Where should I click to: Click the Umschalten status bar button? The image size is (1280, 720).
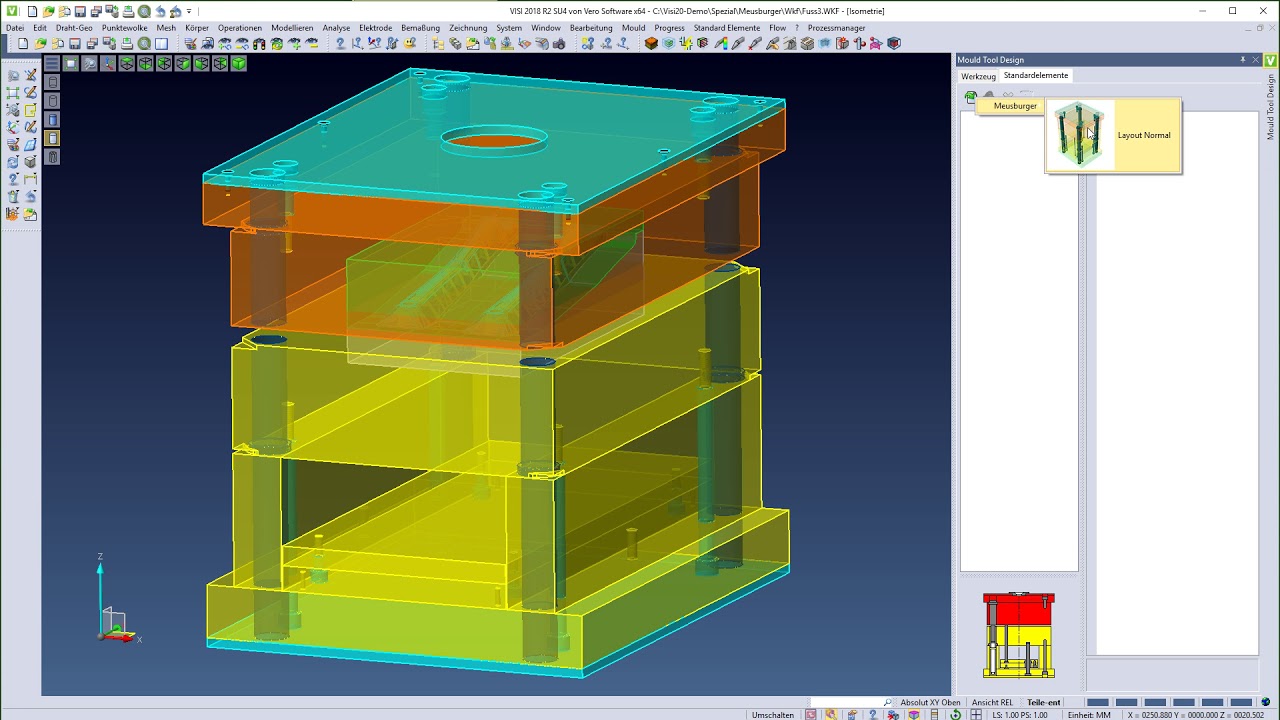click(x=773, y=715)
